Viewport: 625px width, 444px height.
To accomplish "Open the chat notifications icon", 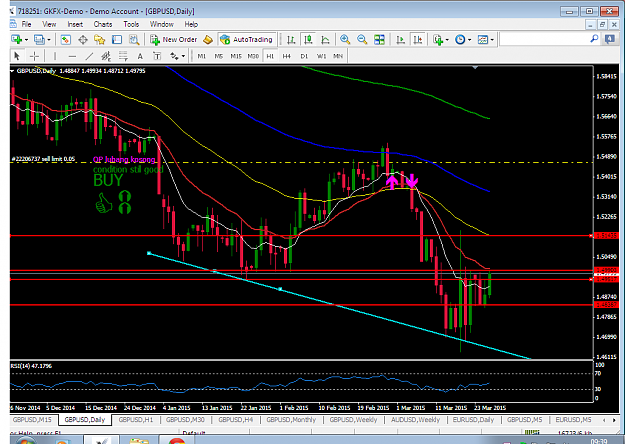I will (x=610, y=39).
